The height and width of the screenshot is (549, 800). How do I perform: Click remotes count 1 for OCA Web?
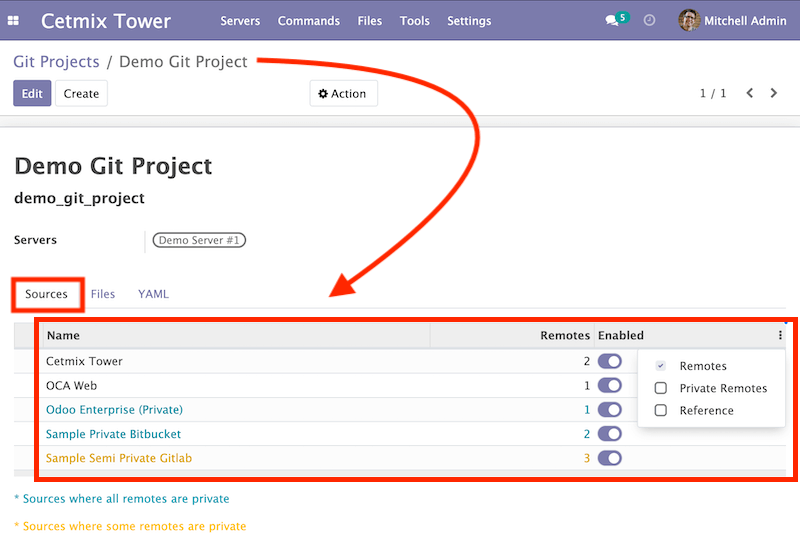click(x=587, y=386)
